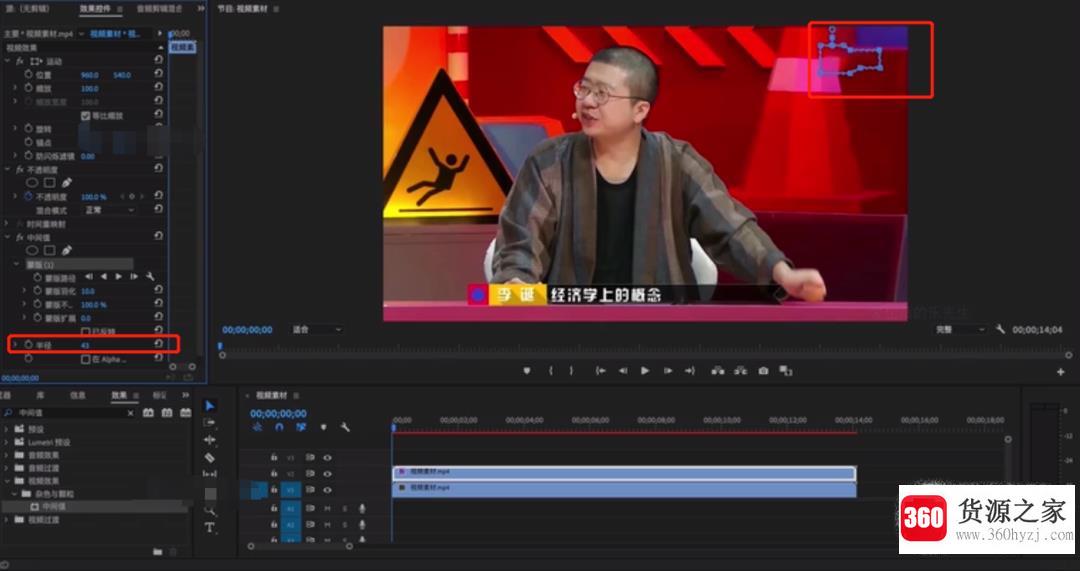Expand the 音频效果 folder
The height and width of the screenshot is (571, 1080).
(6, 455)
